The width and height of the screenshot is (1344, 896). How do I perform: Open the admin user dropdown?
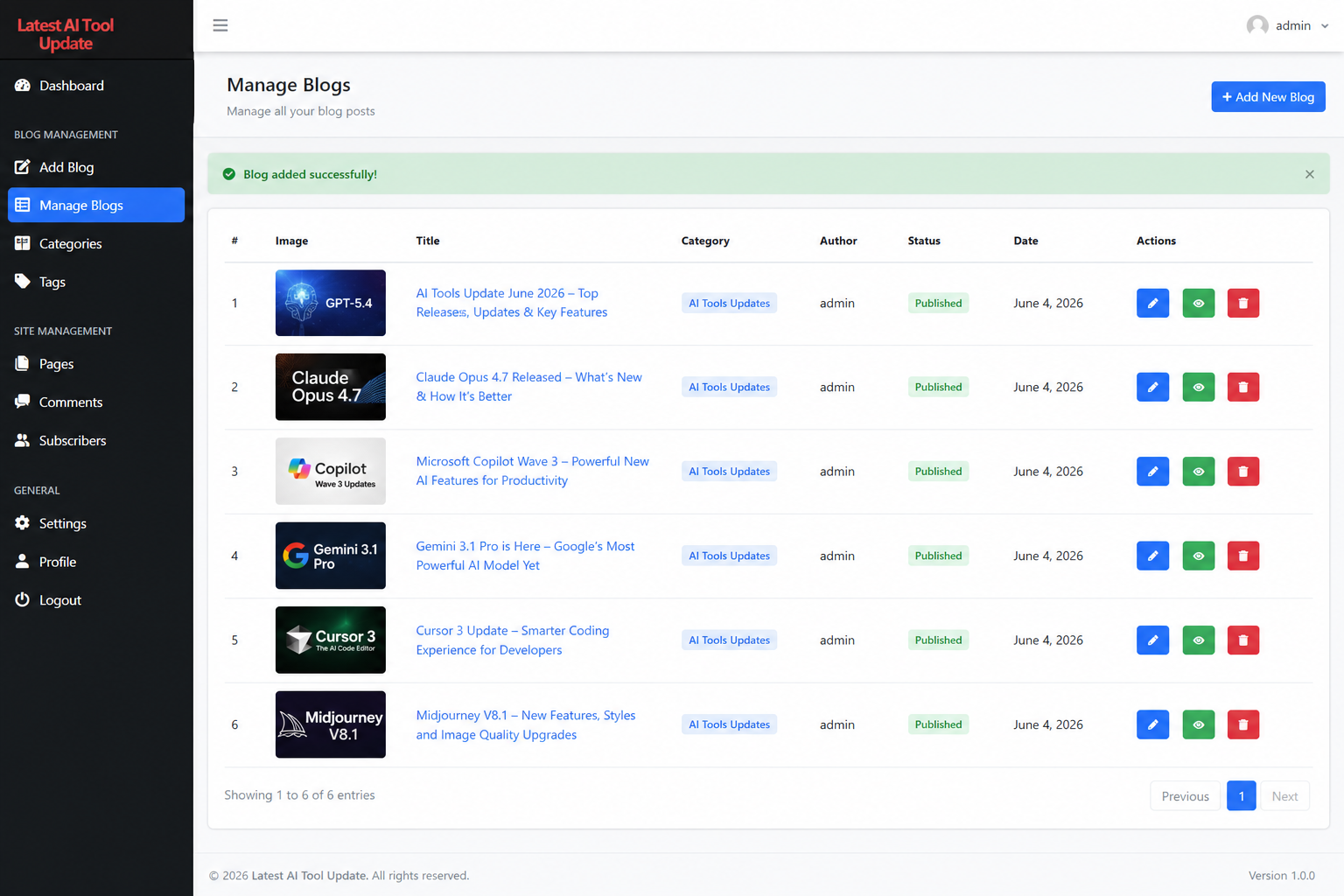coord(1287,25)
